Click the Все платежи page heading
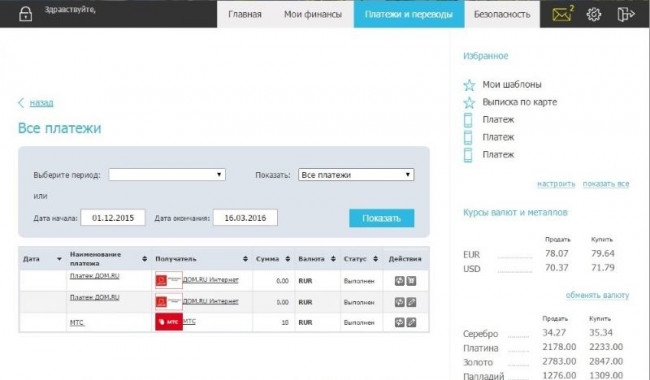This screenshot has height=380, width=650. click(x=60, y=128)
